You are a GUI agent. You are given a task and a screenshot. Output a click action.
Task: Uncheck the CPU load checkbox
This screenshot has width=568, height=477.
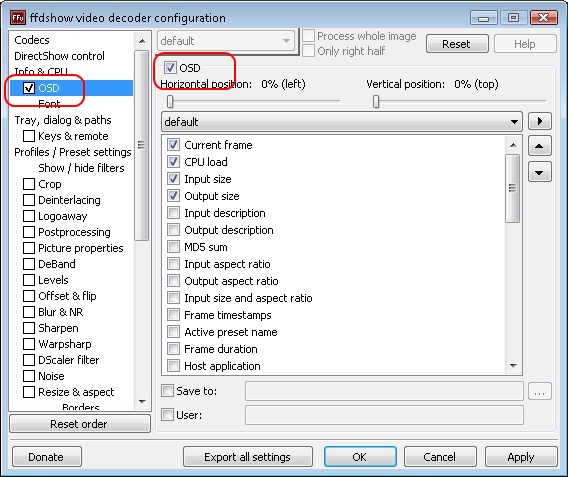[173, 162]
